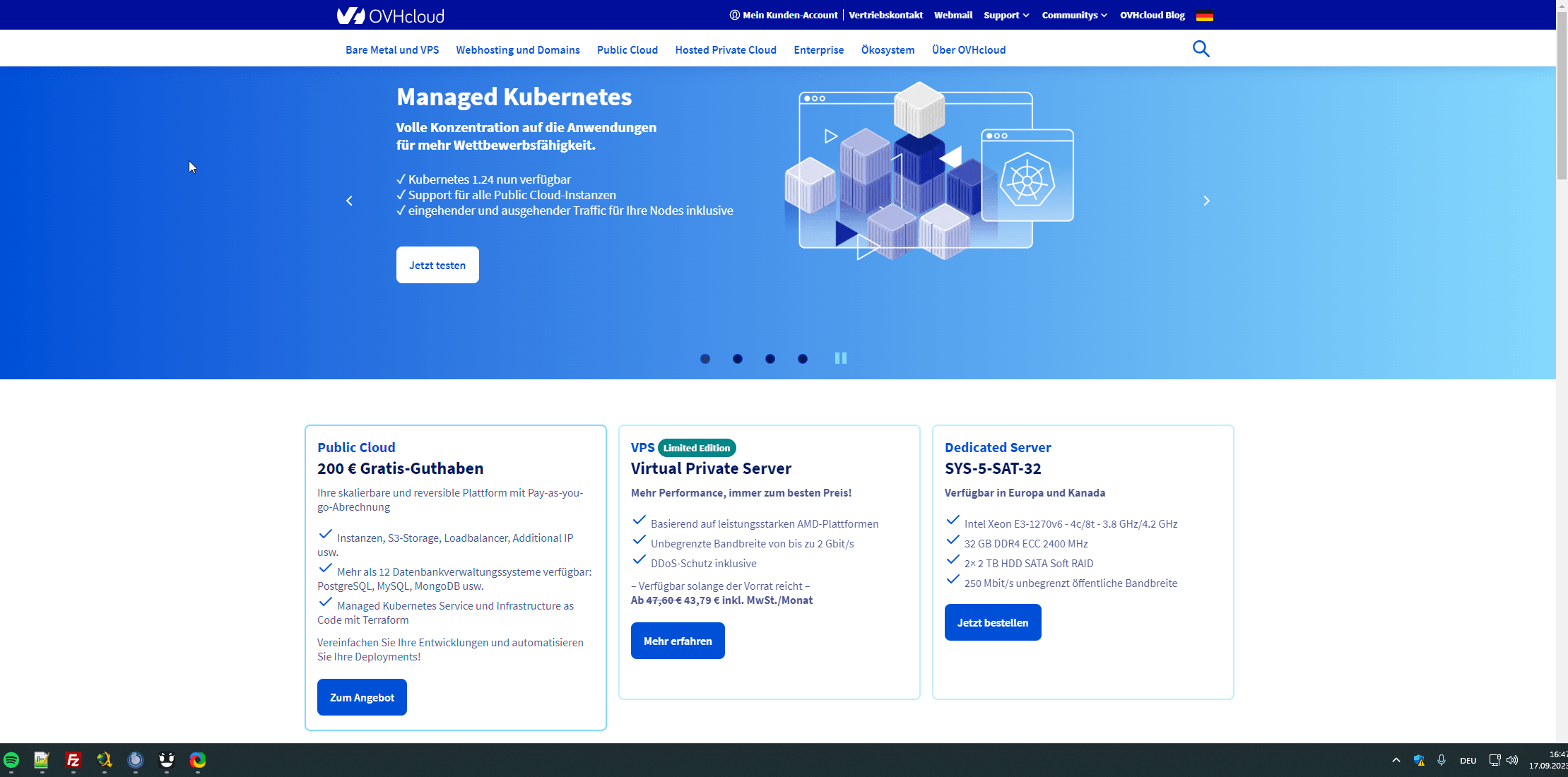Click the Windows Security tray icon

click(x=1419, y=760)
